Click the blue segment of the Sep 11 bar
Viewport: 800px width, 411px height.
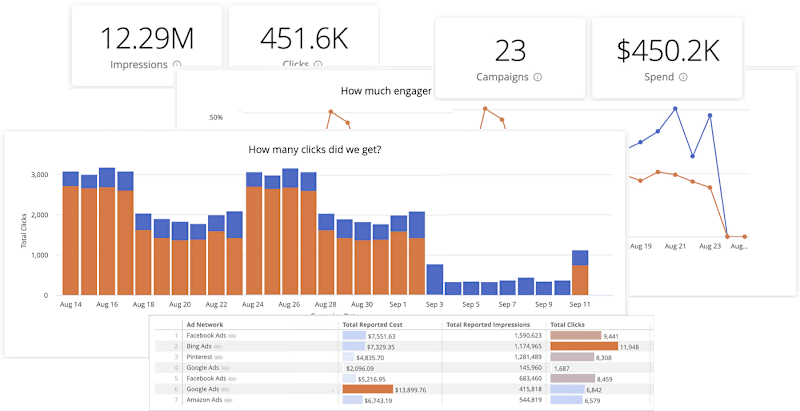point(580,258)
